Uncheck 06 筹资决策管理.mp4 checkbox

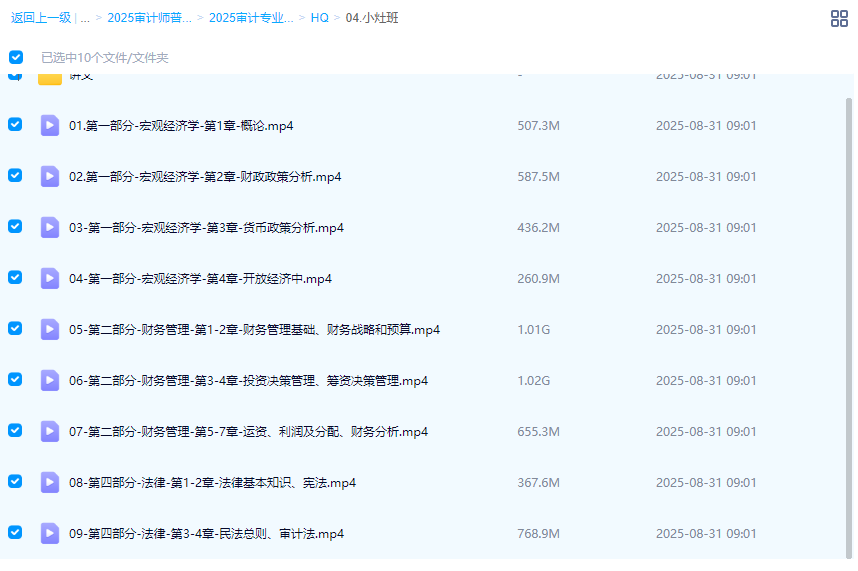[x=15, y=379]
